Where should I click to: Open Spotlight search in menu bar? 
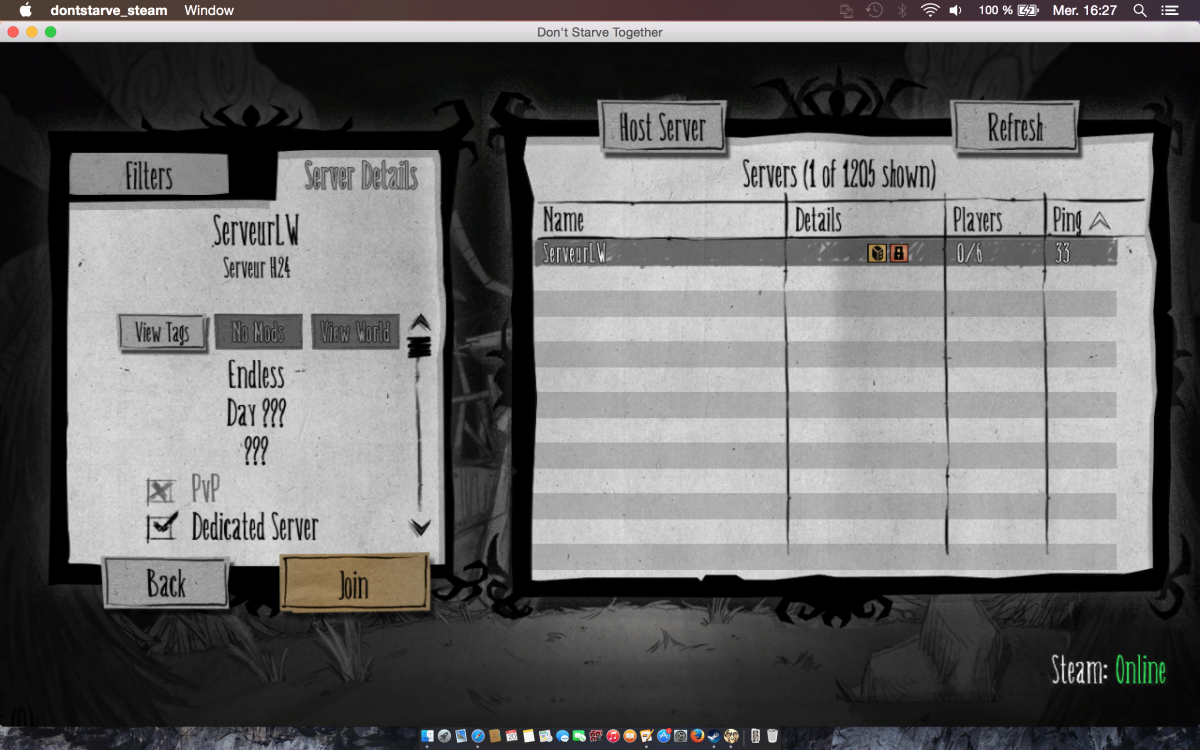[x=1140, y=10]
